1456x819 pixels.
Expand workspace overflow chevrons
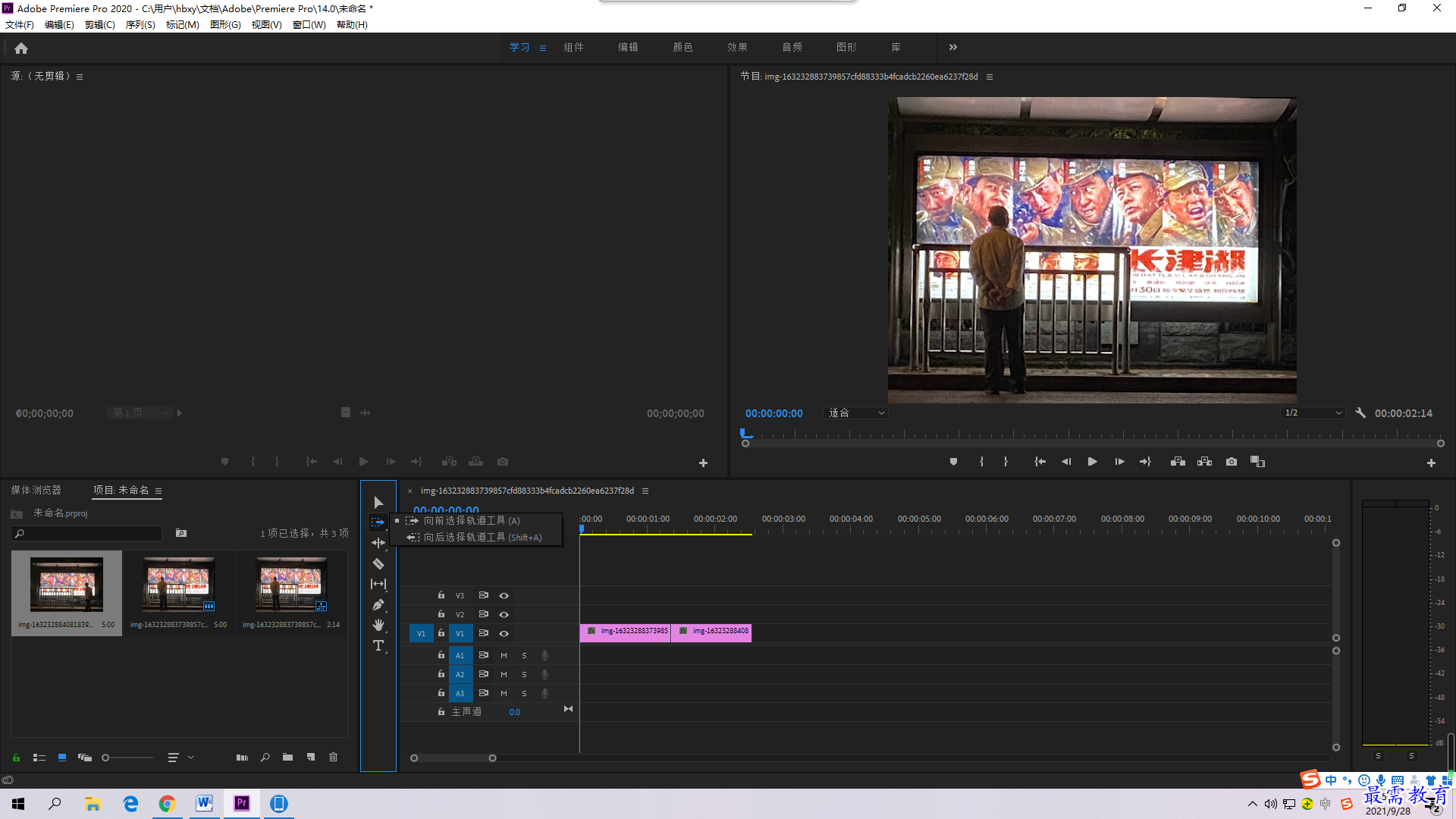click(x=953, y=47)
